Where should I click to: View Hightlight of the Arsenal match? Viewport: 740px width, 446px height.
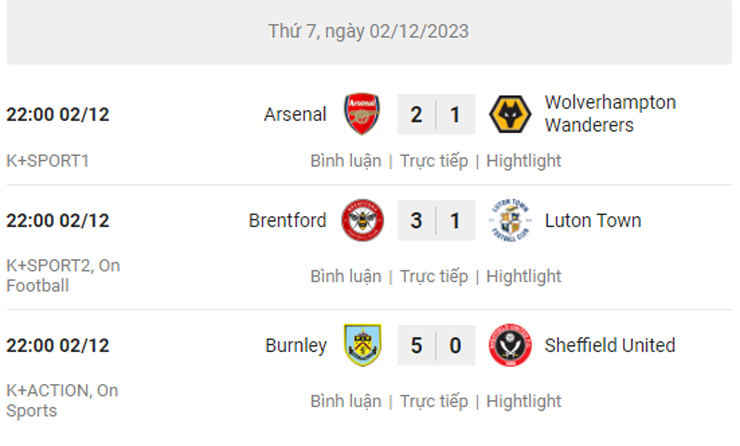point(524,161)
